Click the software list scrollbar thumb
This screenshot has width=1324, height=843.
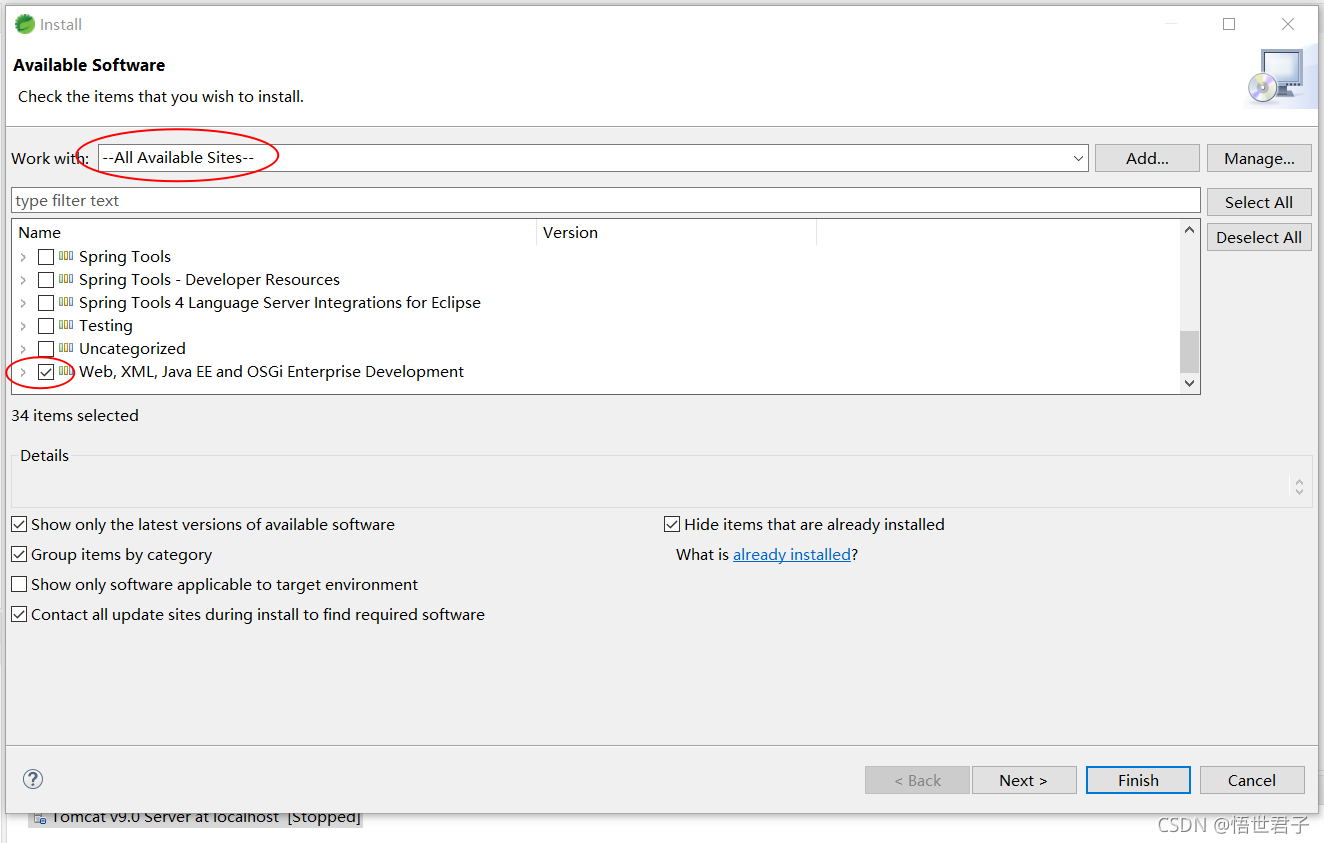[1189, 351]
